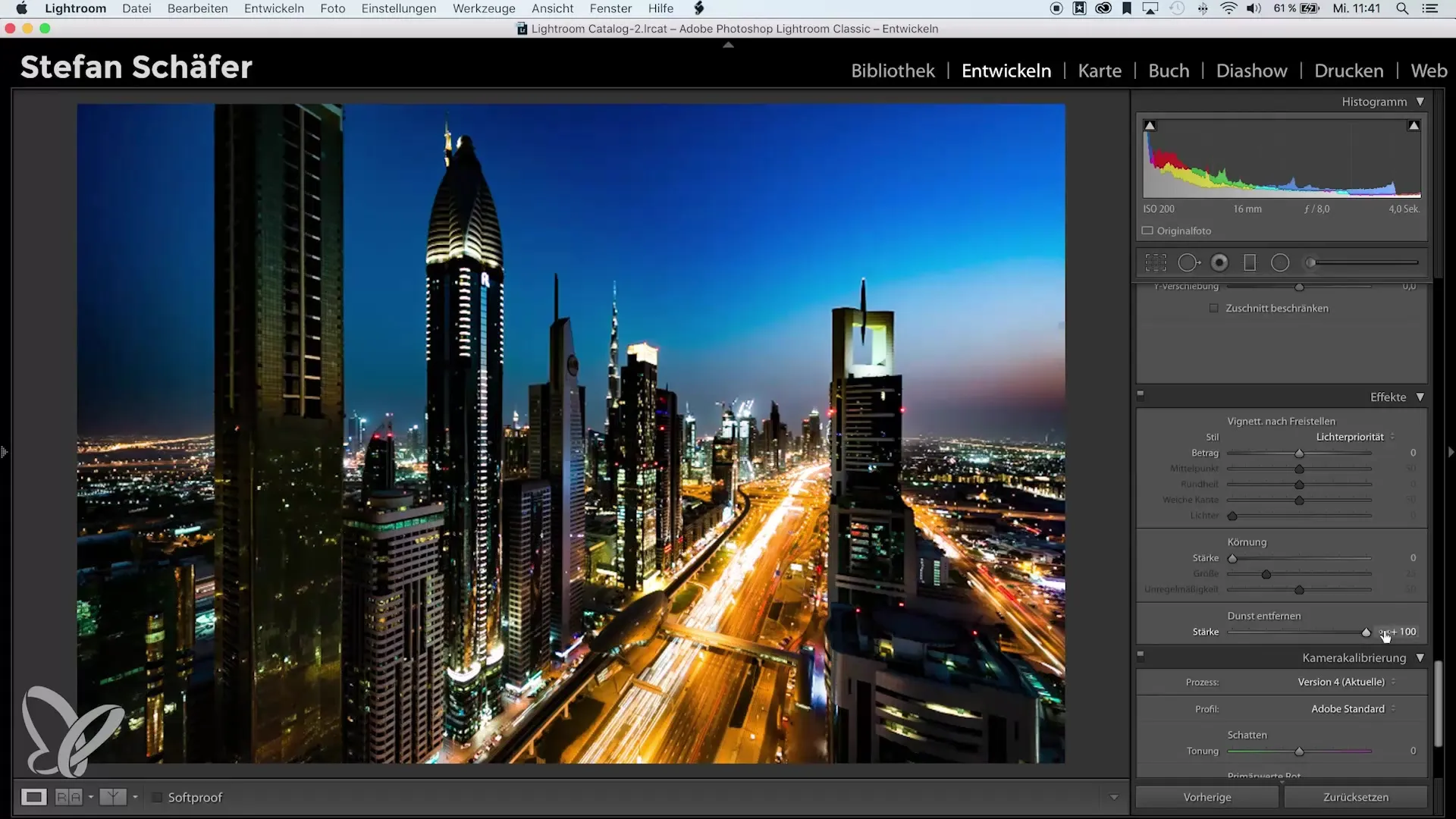Collapse the Effekte panel

[x=1420, y=397]
